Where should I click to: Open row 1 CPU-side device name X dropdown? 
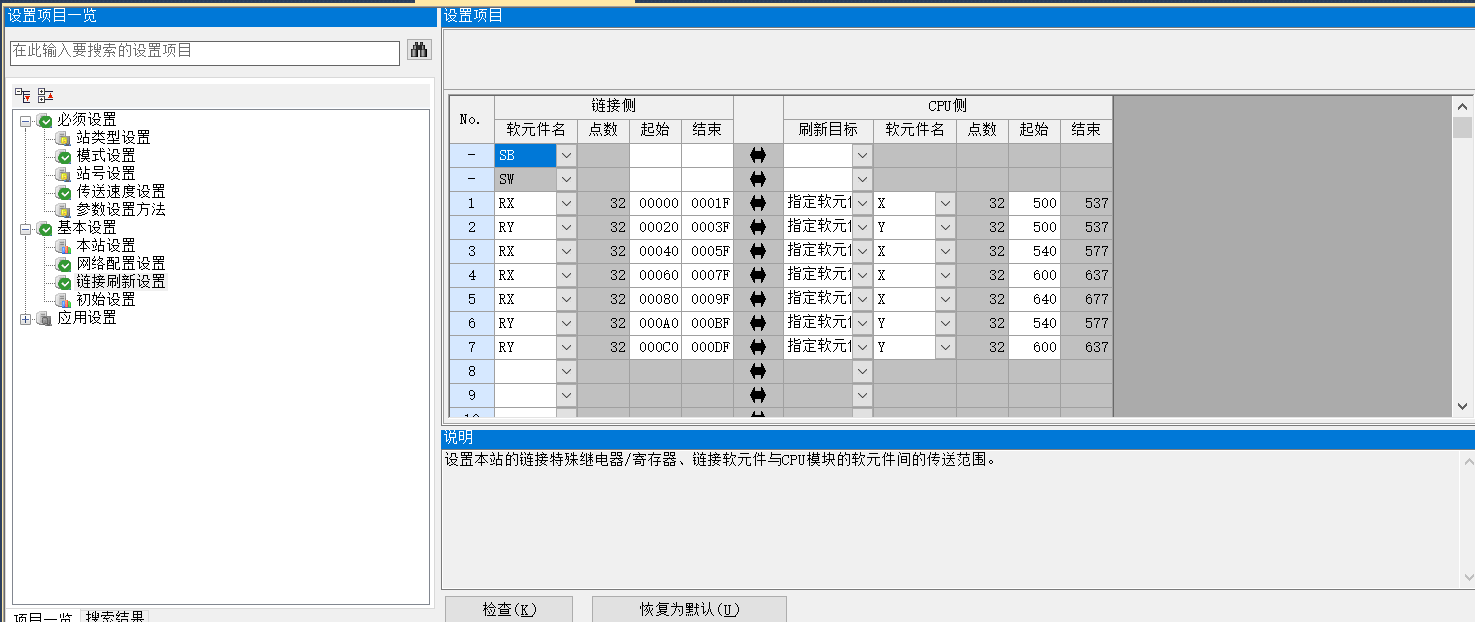click(945, 203)
